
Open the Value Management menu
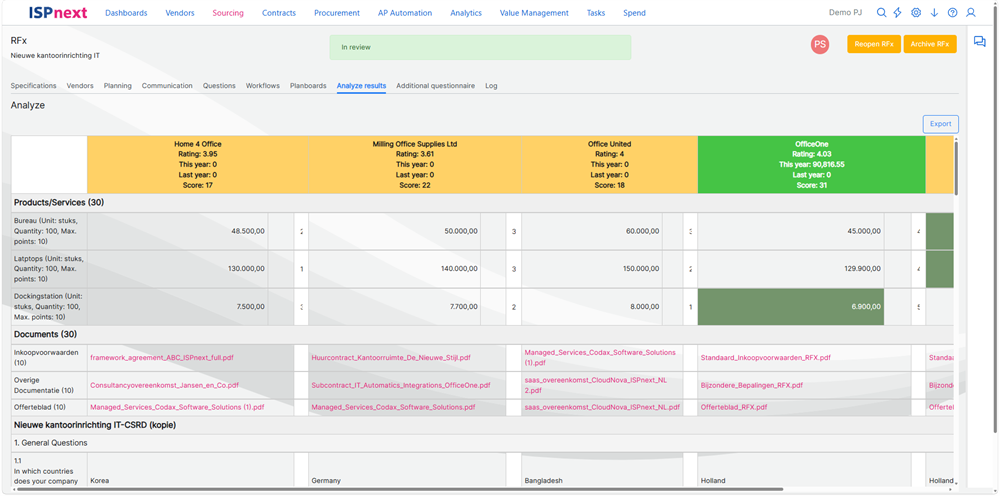pyautogui.click(x=534, y=13)
